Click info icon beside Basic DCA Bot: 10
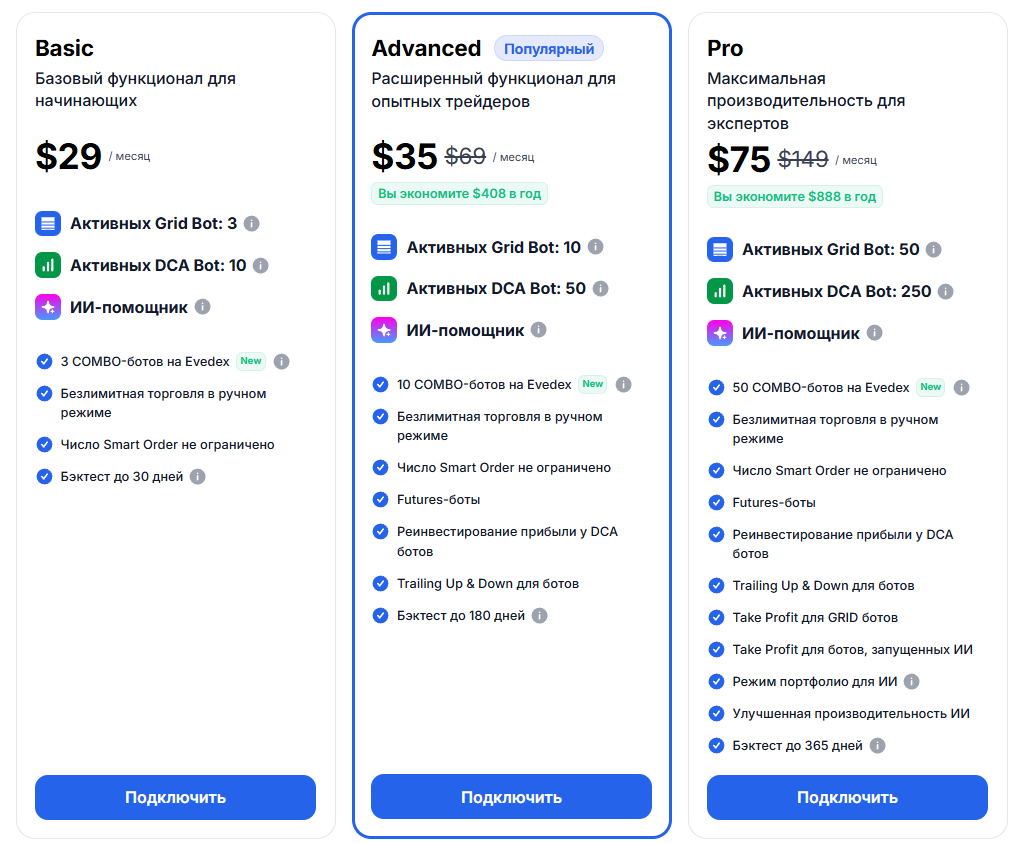The width and height of the screenshot is (1025, 843). [261, 266]
